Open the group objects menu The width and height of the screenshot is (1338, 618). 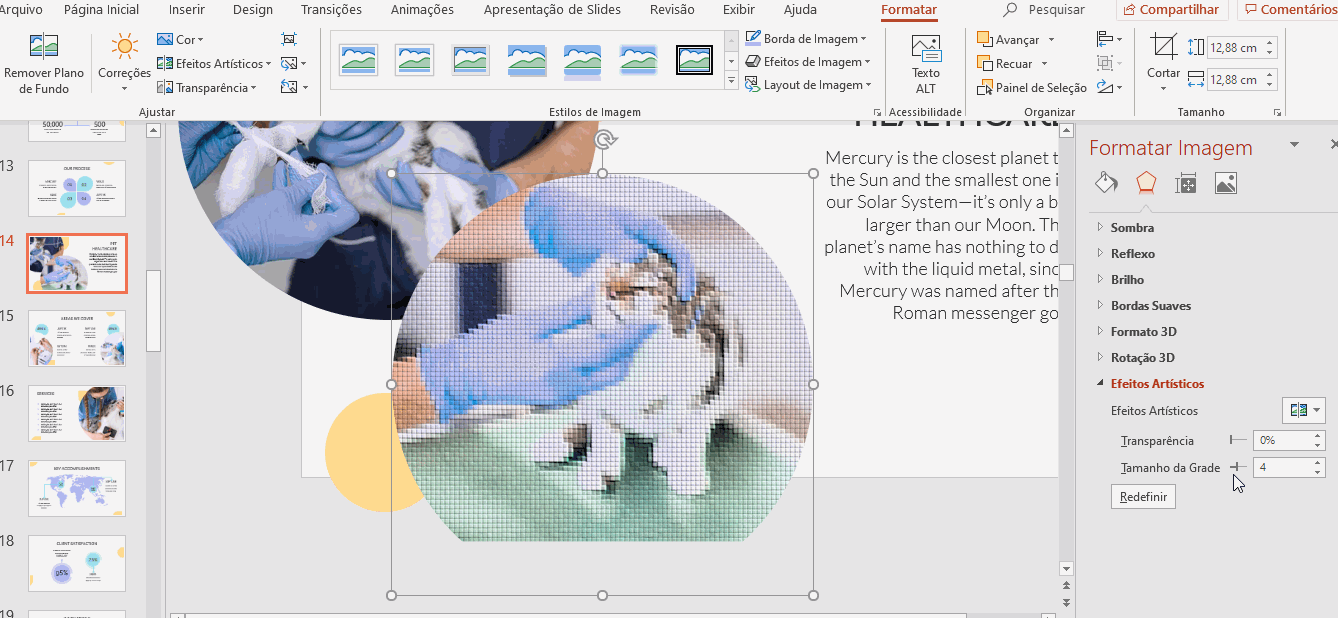(x=1109, y=64)
